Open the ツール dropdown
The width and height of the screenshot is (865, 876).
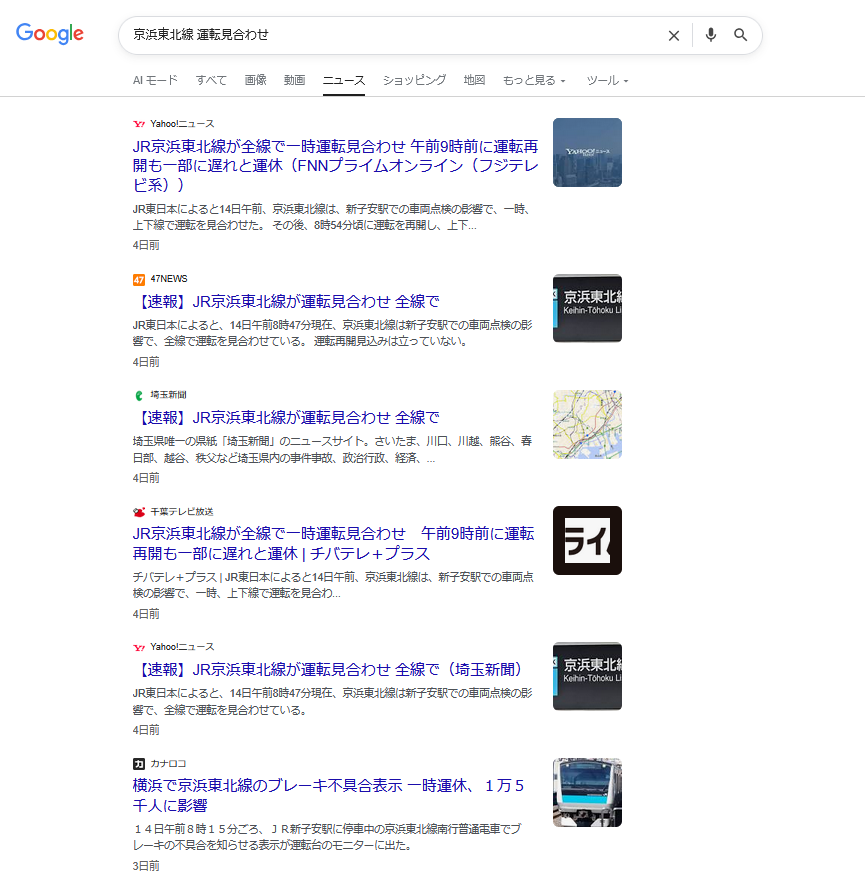pyautogui.click(x=607, y=80)
